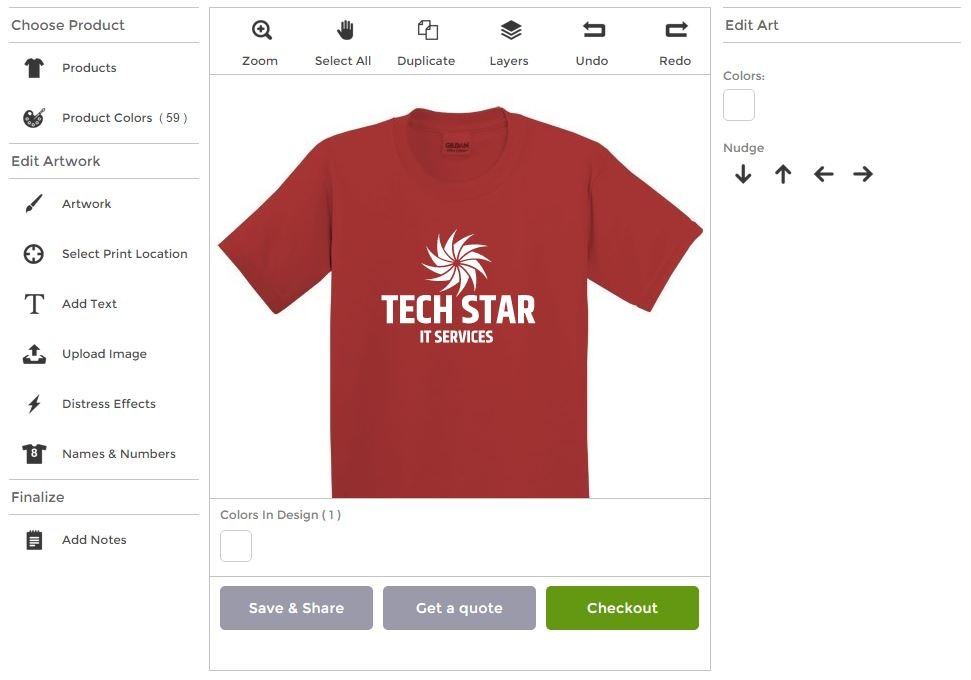Click the Add Text icon
This screenshot has width=971, height=680.
click(33, 303)
